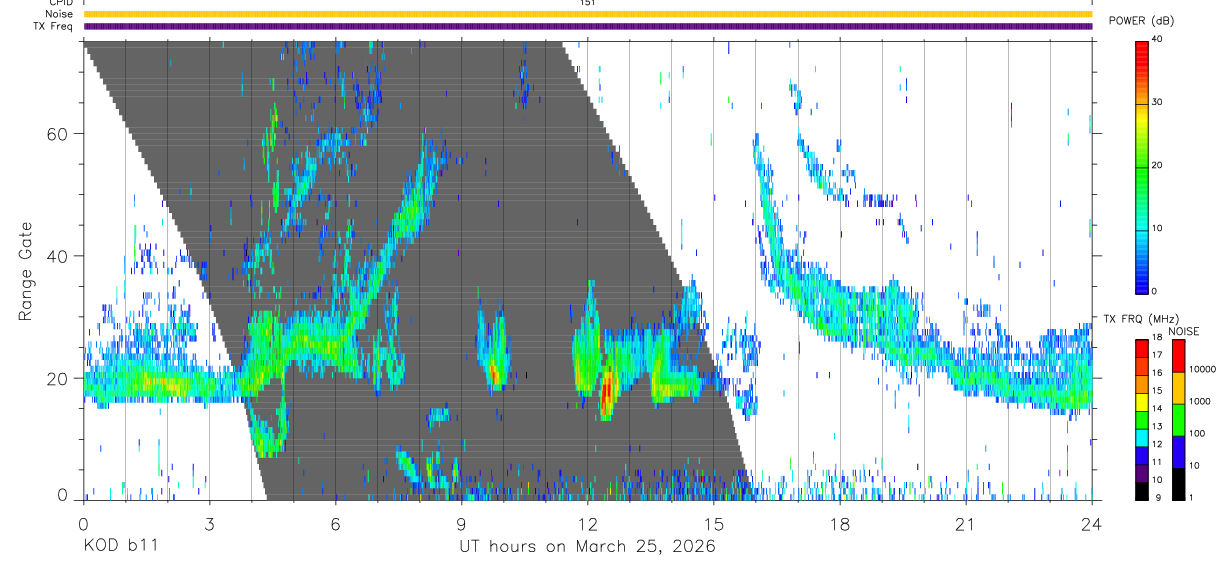1228x567 pixels.
Task: Click the "UT hours on March 25, 2026" caption
Action: 587,548
